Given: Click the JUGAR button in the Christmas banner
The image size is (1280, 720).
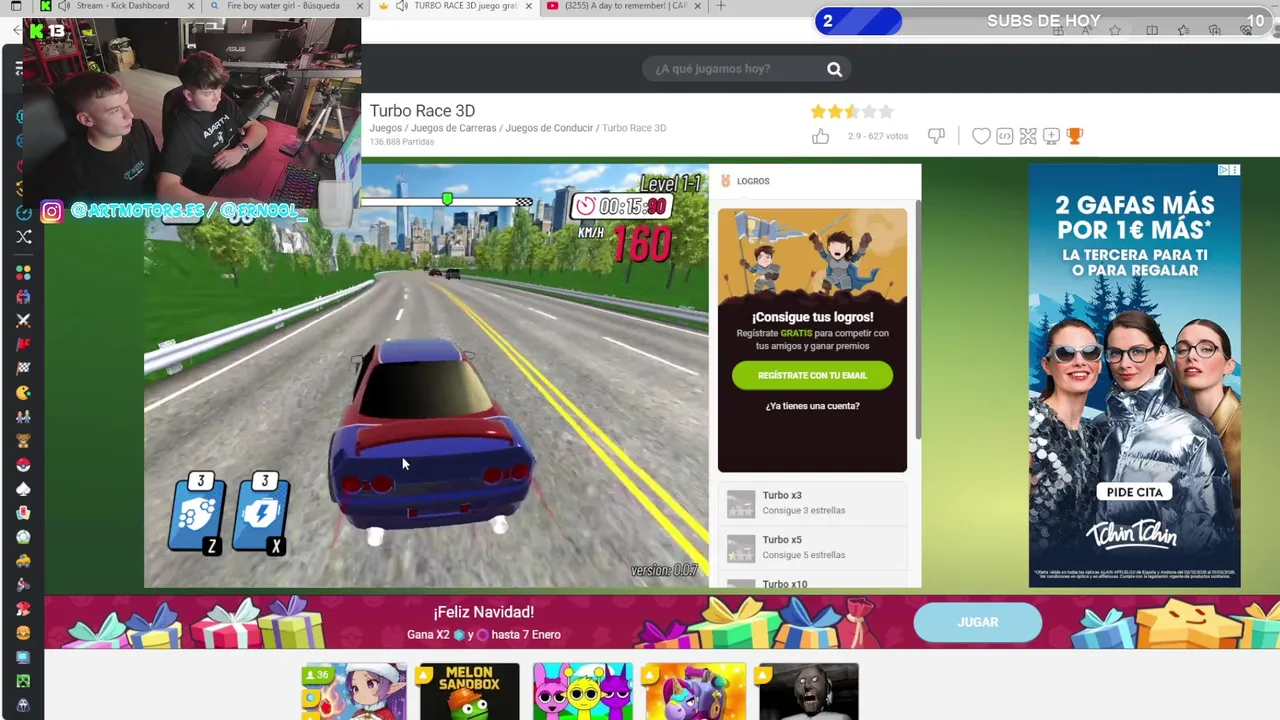Looking at the screenshot, I should click(977, 622).
